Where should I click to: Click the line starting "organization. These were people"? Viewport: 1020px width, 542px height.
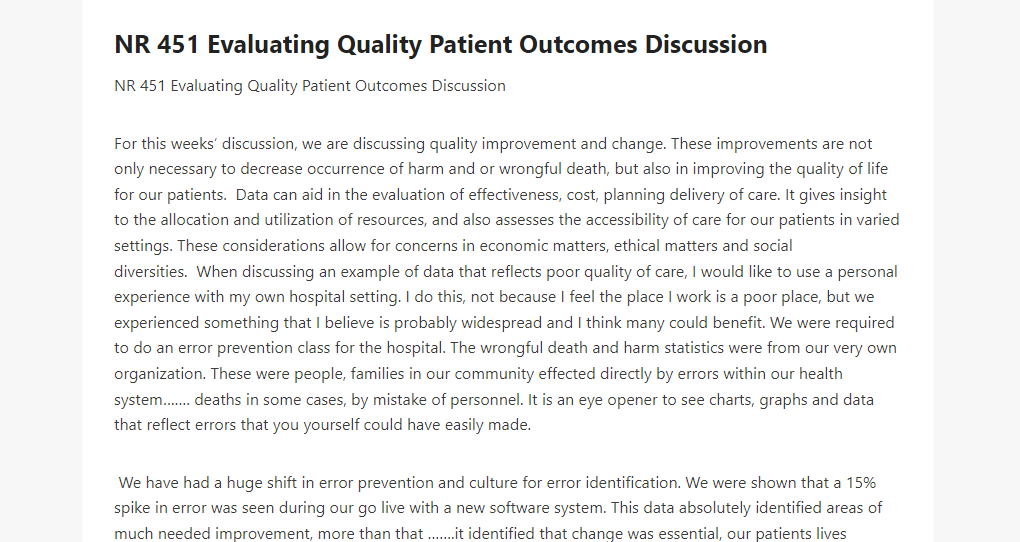478,374
